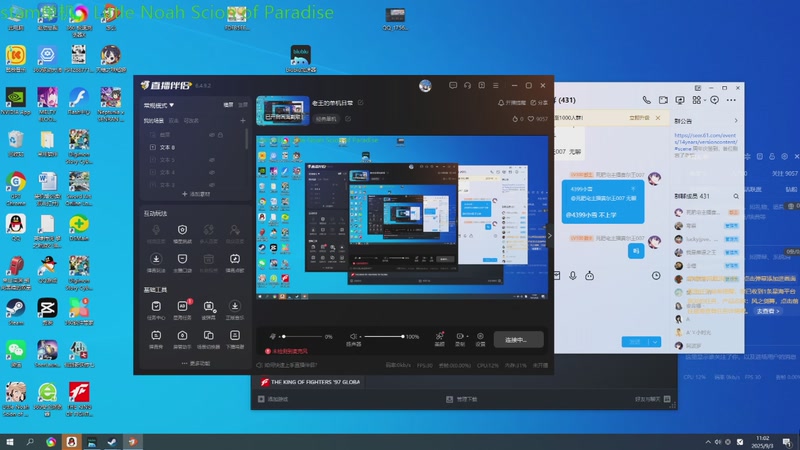Start video call in QQ group window
This screenshot has width=800, height=450.
pyautogui.click(x=663, y=100)
